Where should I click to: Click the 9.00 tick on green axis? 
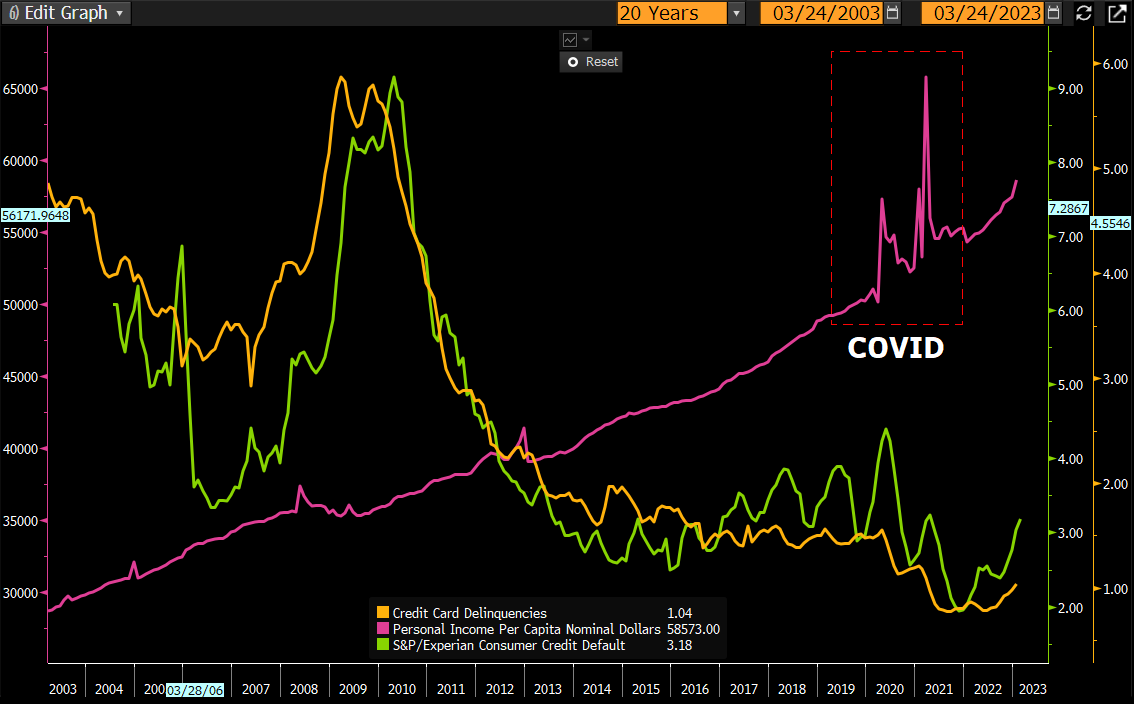click(x=1070, y=89)
